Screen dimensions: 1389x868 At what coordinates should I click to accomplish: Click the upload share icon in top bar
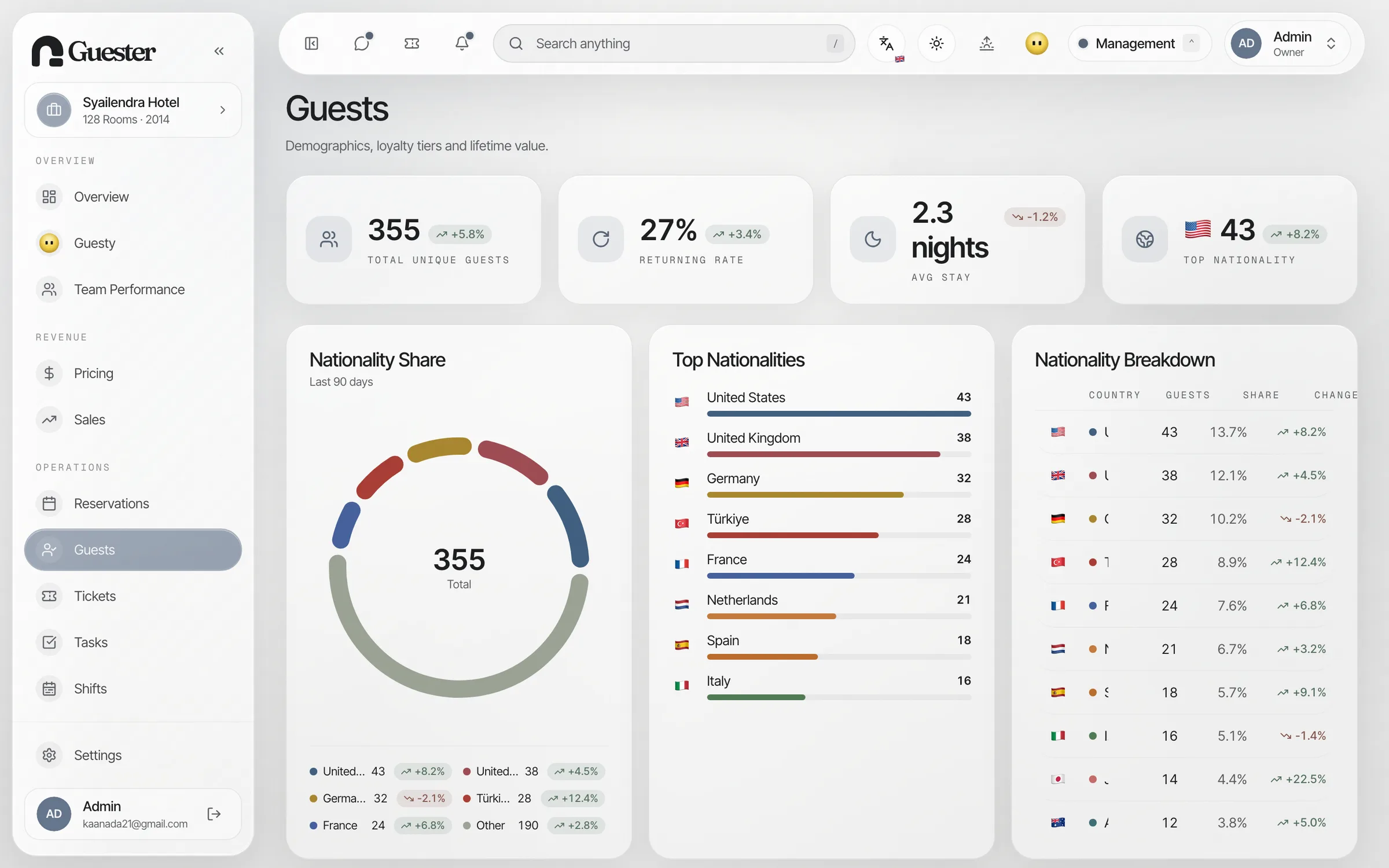[x=987, y=43]
